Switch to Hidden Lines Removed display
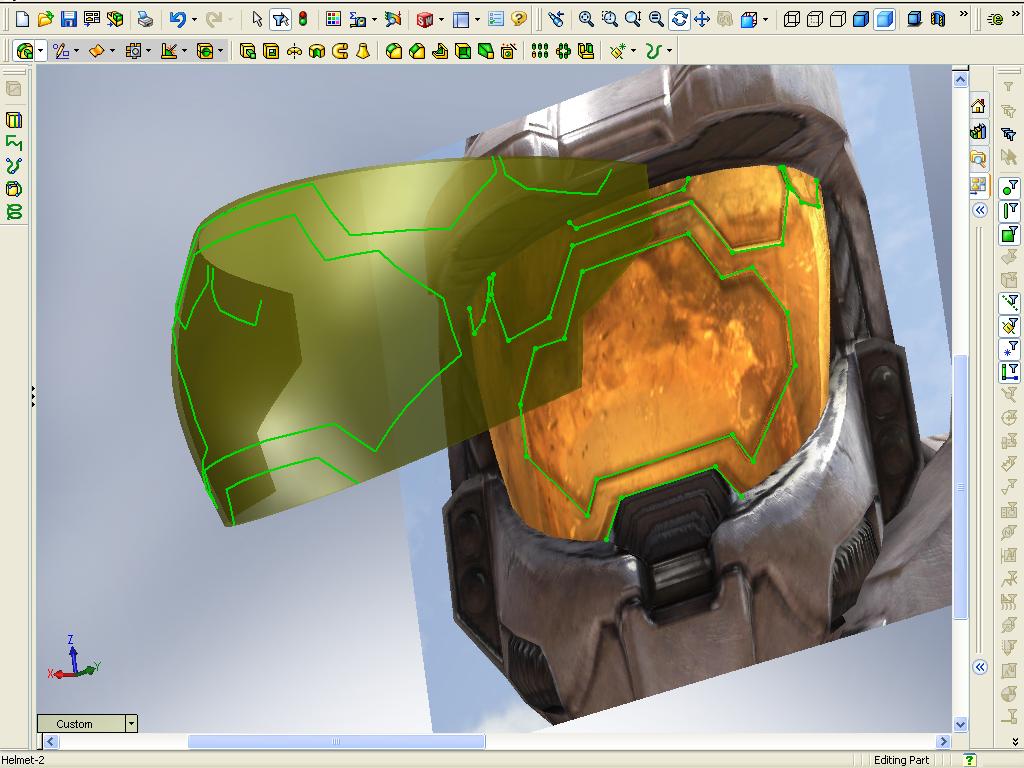 point(838,19)
